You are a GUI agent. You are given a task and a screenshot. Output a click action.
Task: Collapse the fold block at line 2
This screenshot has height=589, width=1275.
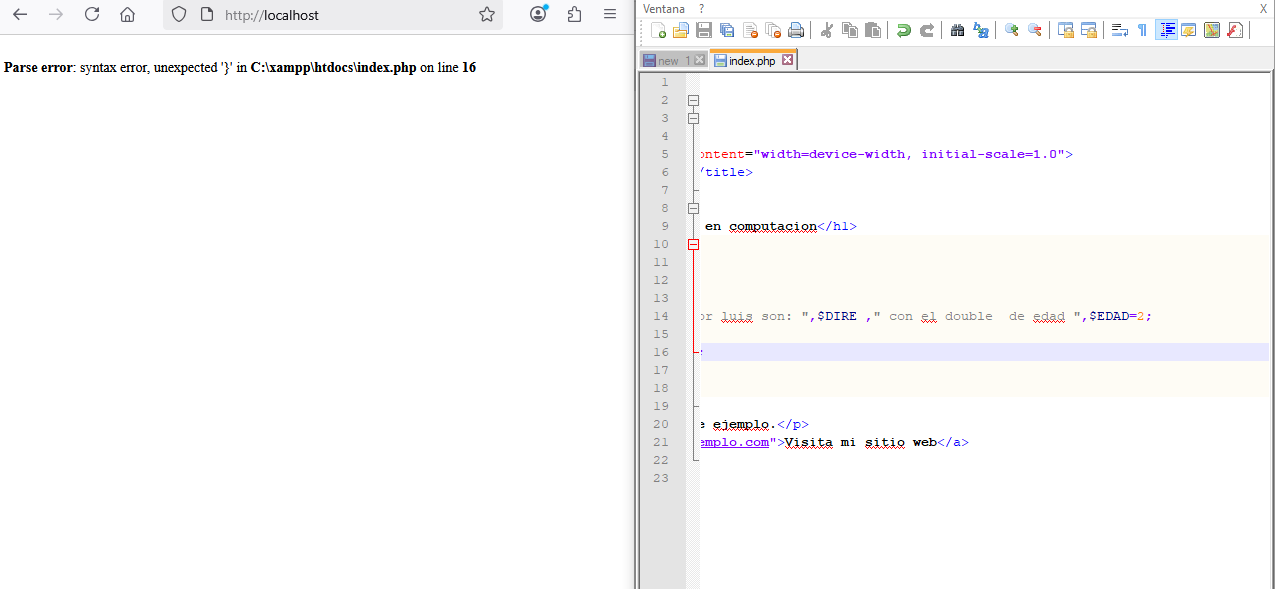point(693,100)
